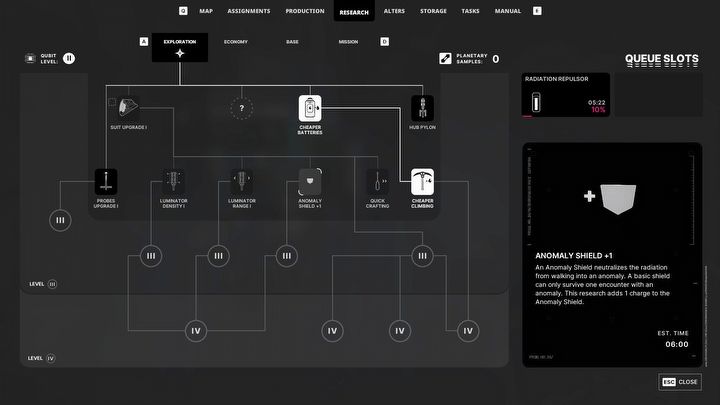Open the Alters menu
This screenshot has height=405, width=720.
point(393,11)
